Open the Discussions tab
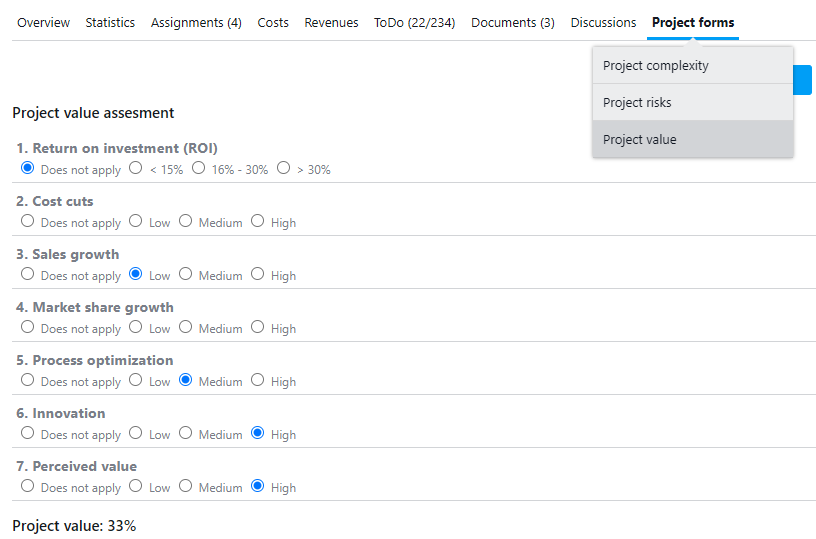816x539 pixels. click(x=603, y=22)
